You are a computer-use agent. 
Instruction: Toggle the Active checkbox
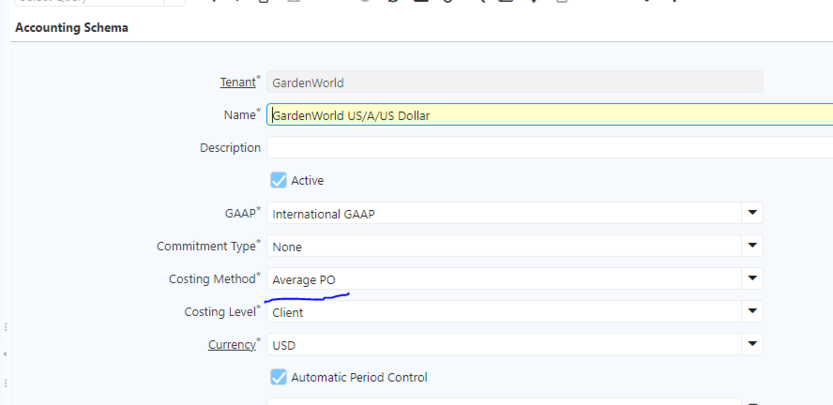(279, 181)
